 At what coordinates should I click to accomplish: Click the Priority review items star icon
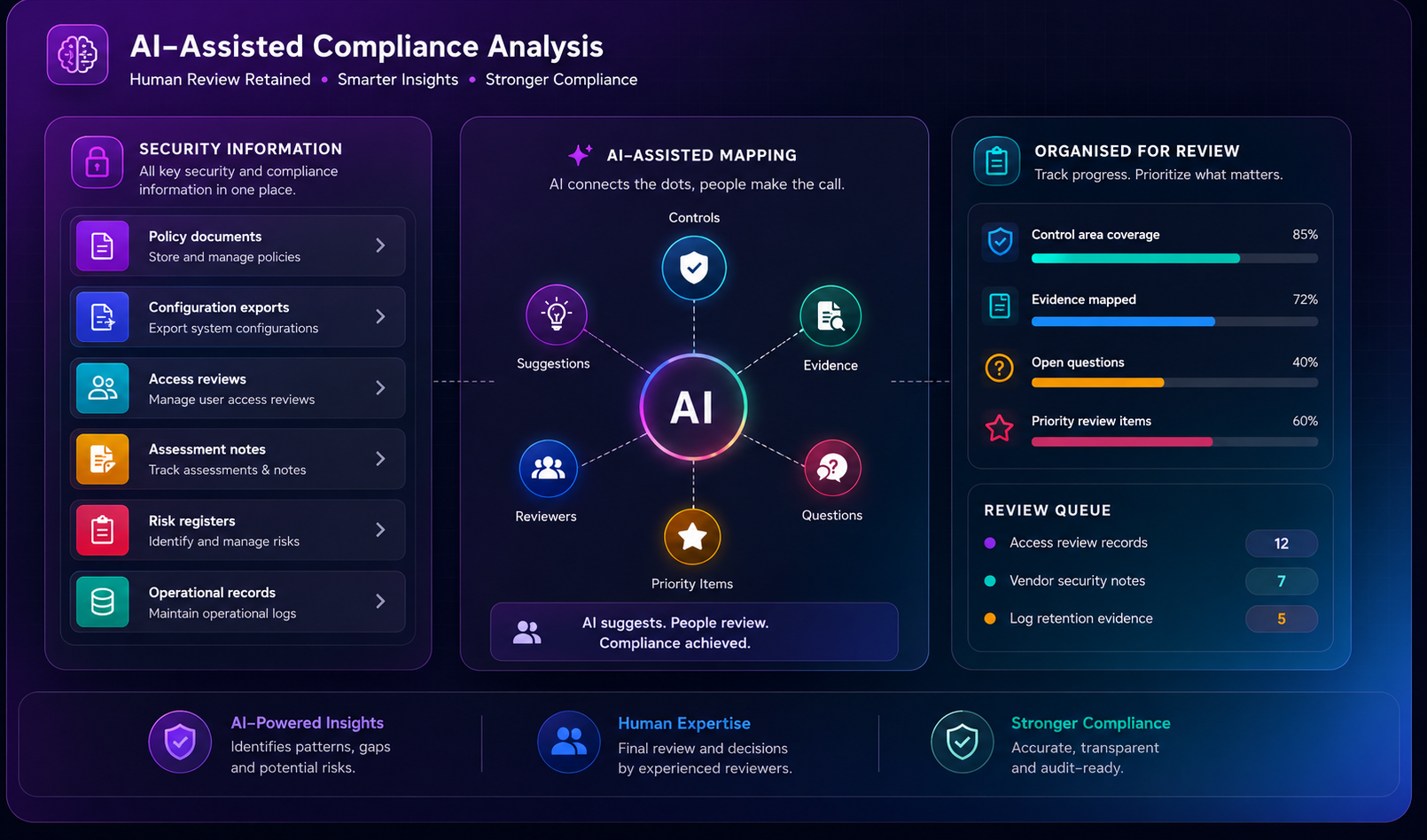[x=1000, y=428]
